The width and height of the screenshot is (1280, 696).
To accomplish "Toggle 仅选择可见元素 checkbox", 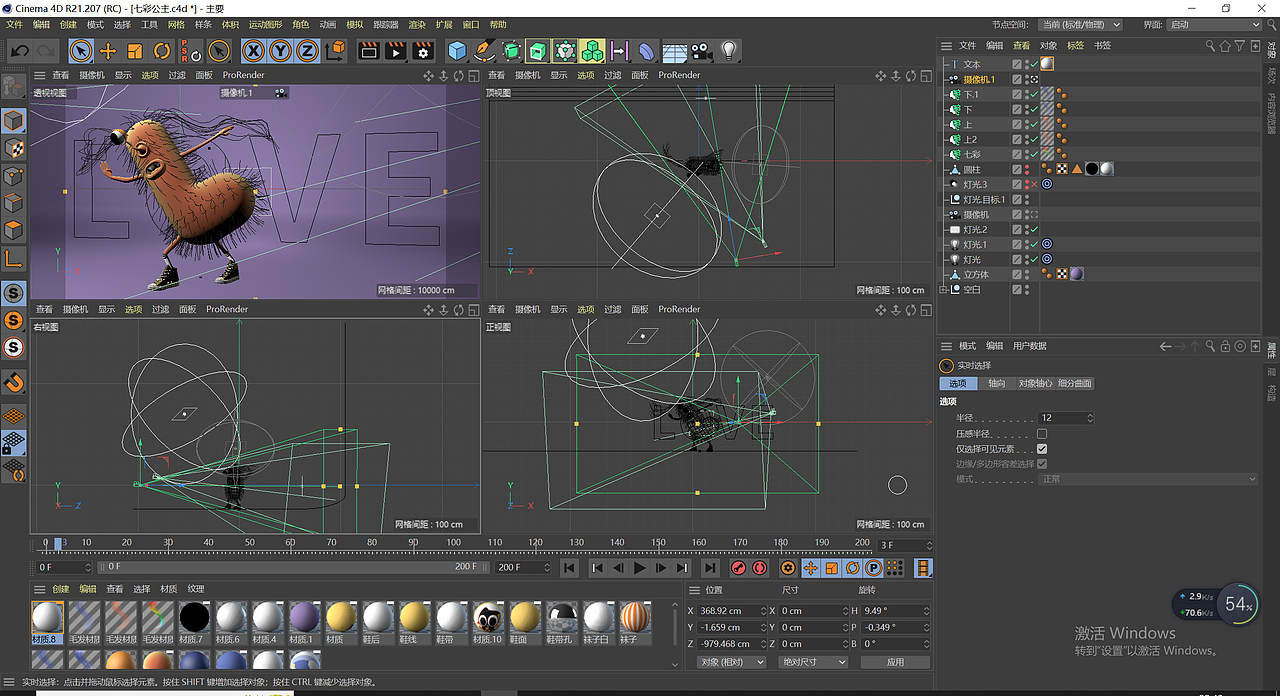I will (1042, 449).
